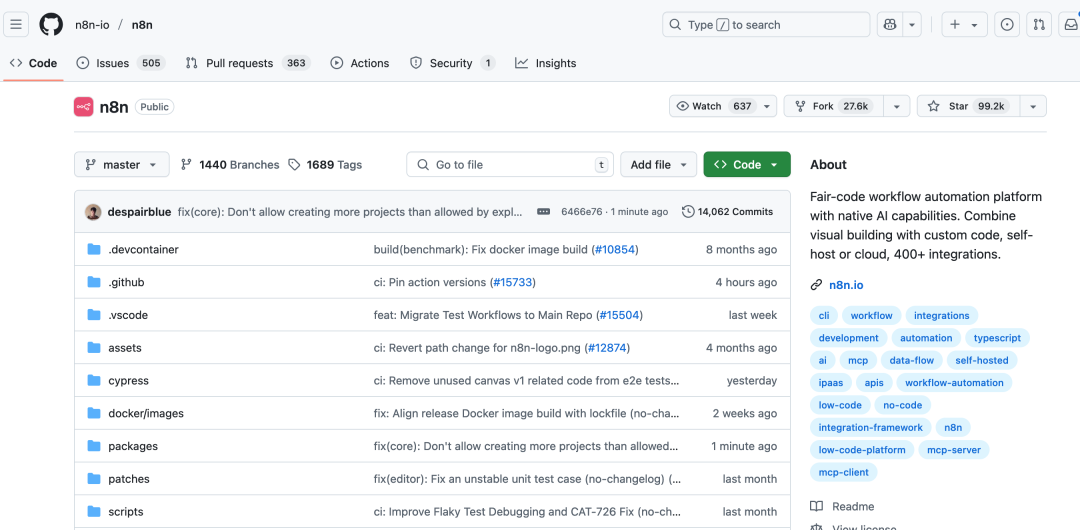The height and width of the screenshot is (530, 1080).
Task: Open the .vscode folder
Action: (127, 315)
